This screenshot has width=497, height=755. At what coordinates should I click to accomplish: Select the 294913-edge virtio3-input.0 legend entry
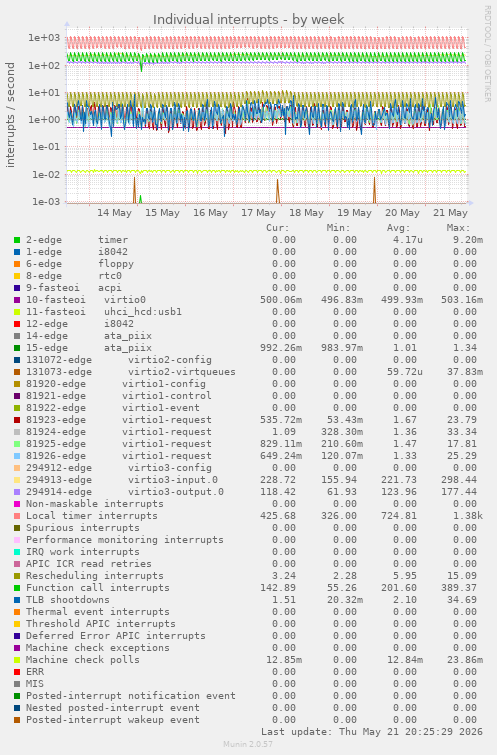coord(122,480)
